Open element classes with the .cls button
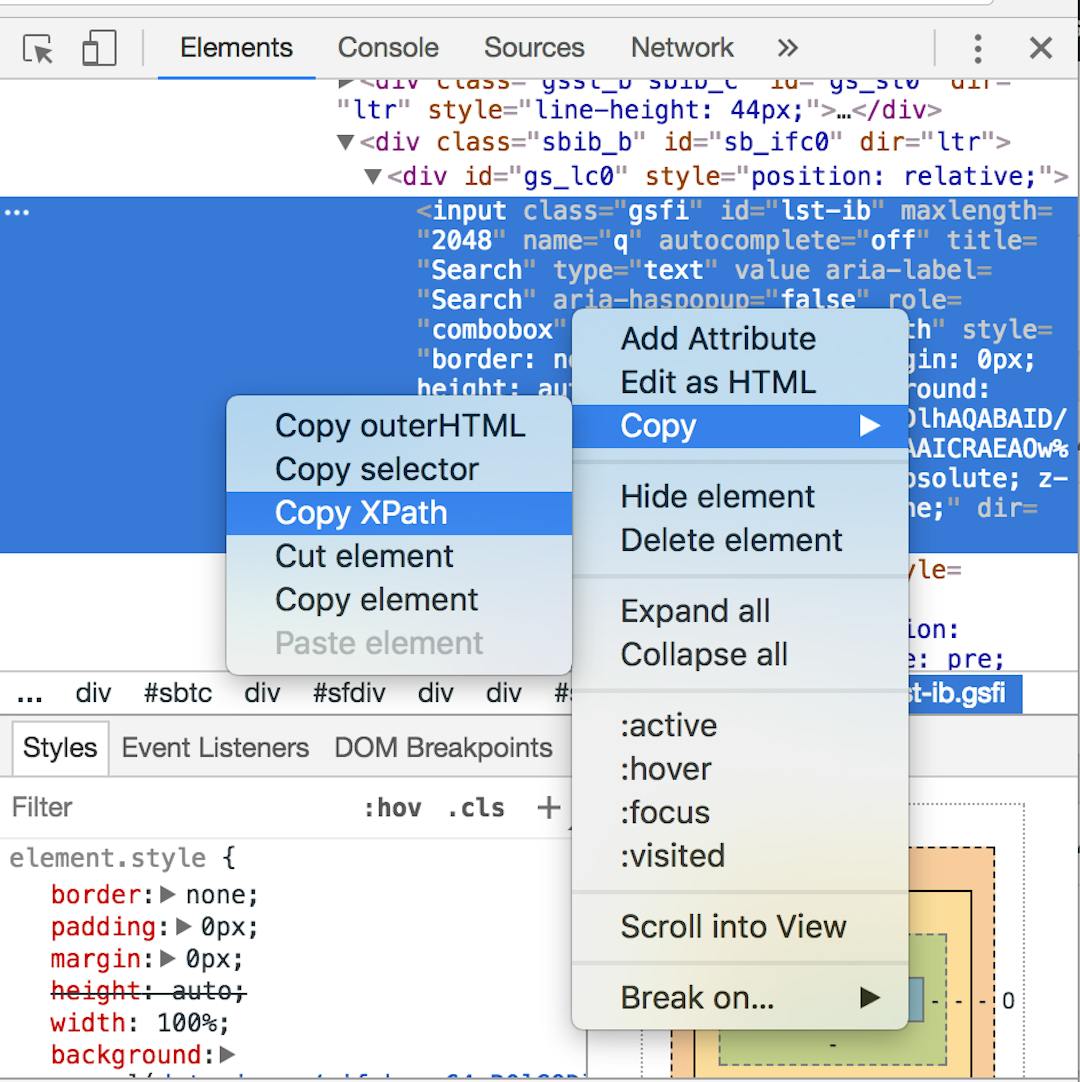The width and height of the screenshot is (1080, 1082). [x=475, y=808]
